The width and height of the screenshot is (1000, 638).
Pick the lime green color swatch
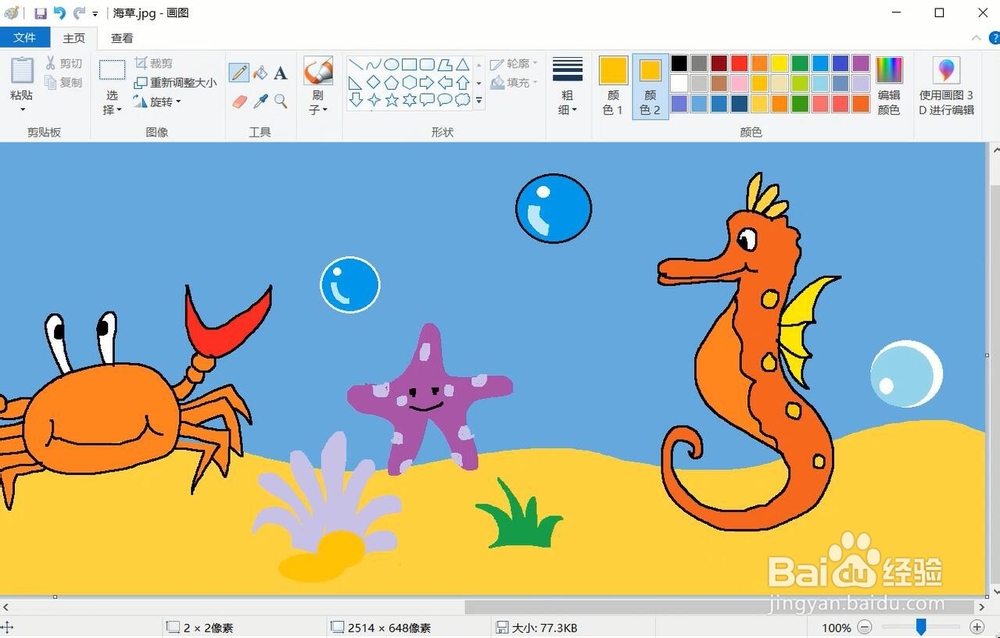click(800, 83)
